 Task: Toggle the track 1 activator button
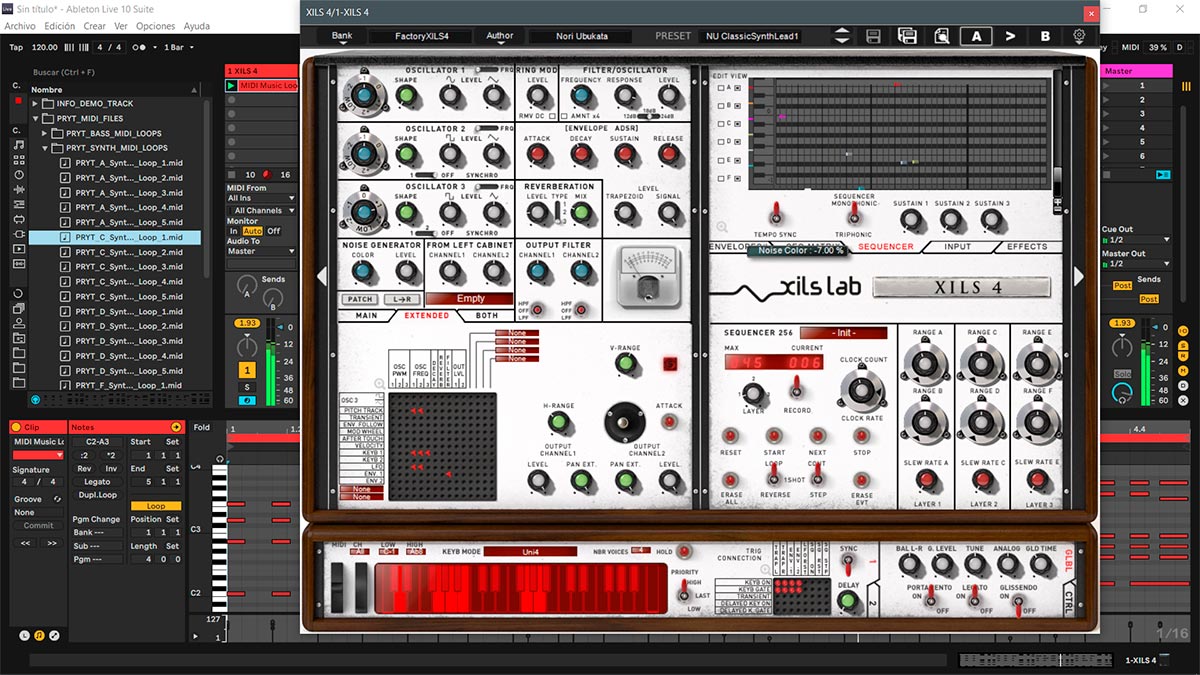(x=246, y=370)
